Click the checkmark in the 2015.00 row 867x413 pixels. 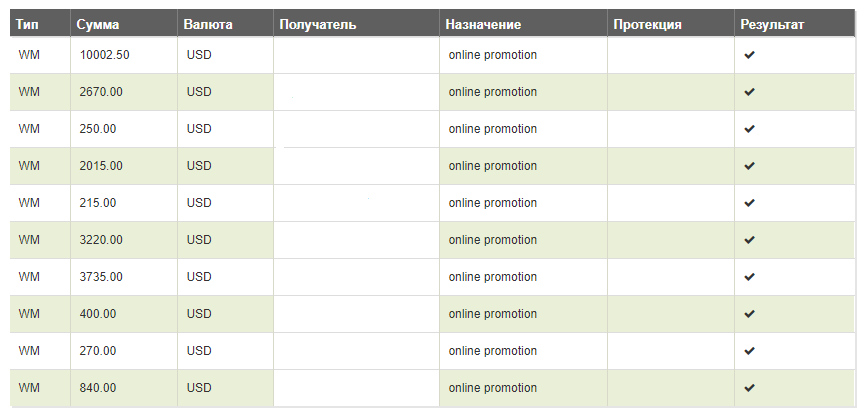point(749,166)
